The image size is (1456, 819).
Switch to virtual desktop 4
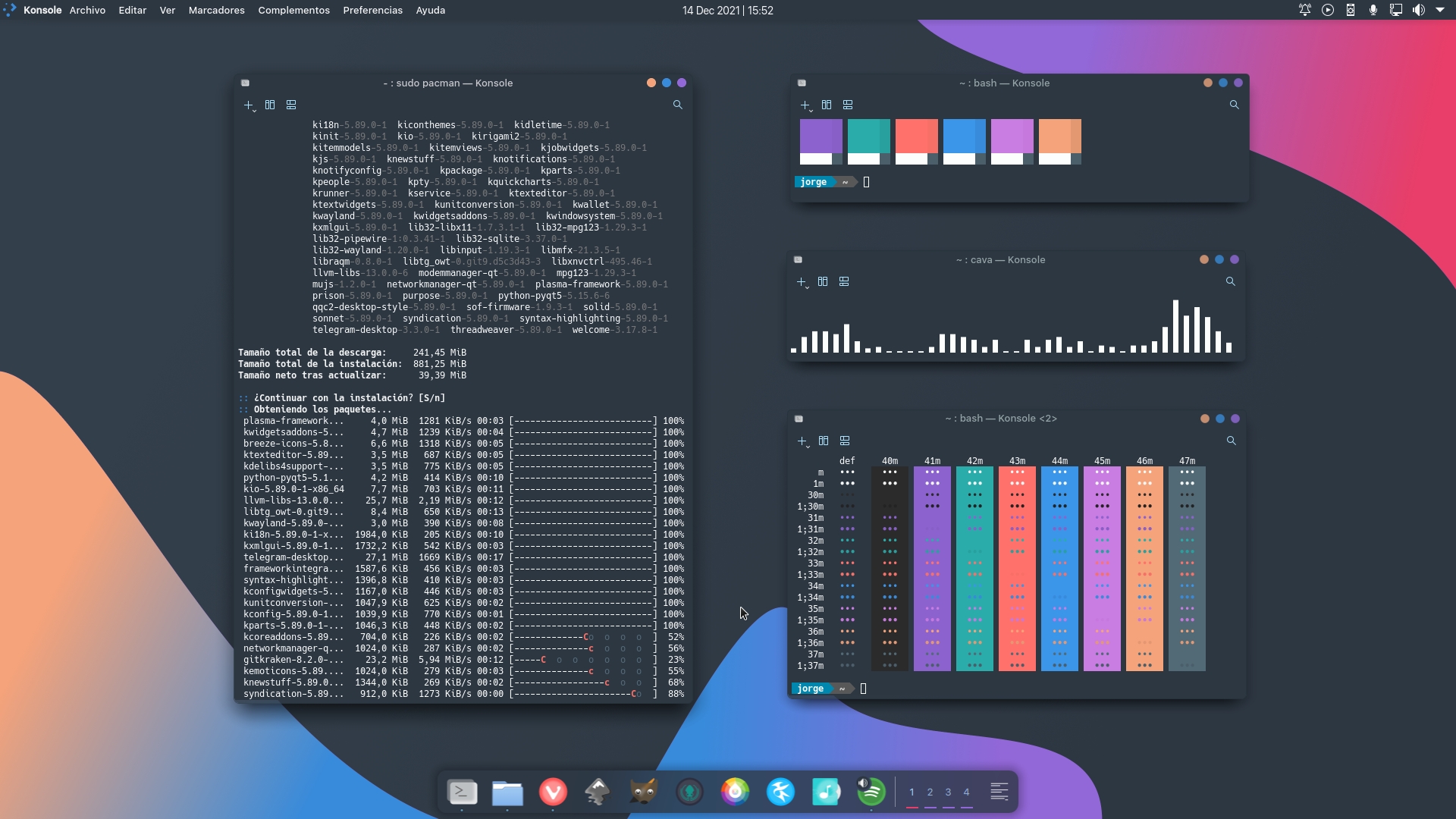[966, 792]
